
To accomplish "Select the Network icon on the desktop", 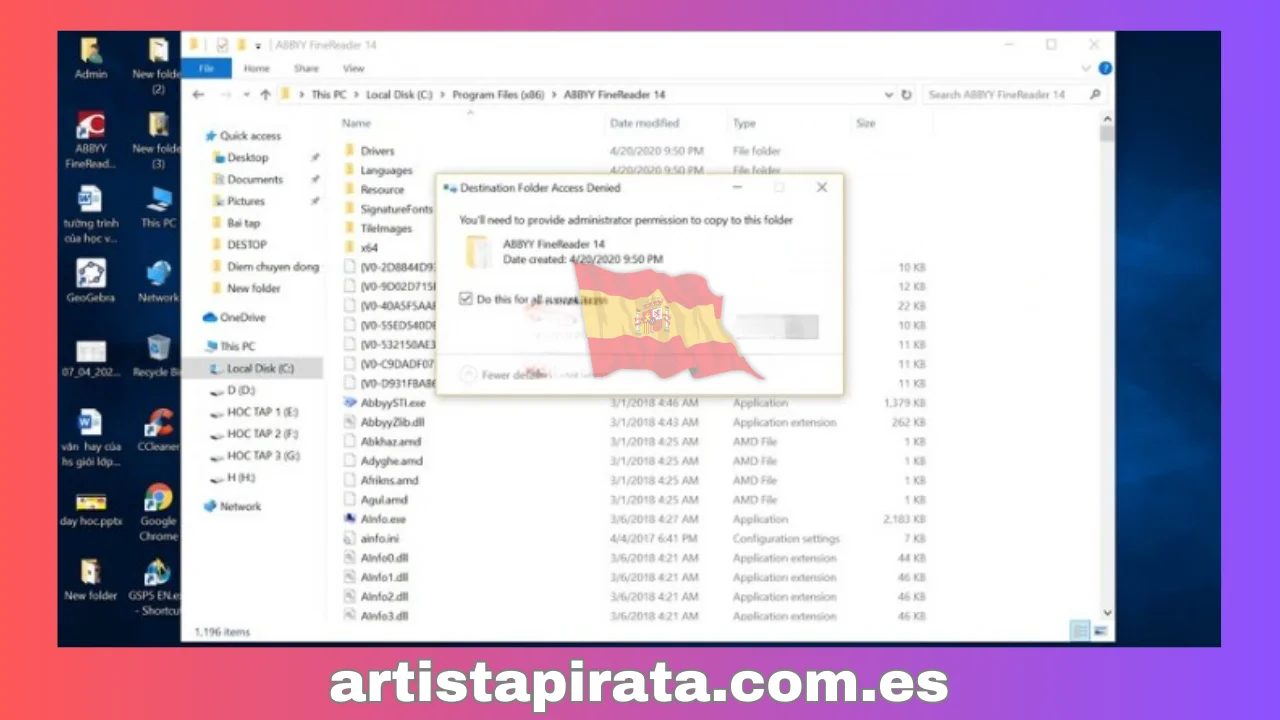I will (x=158, y=281).
